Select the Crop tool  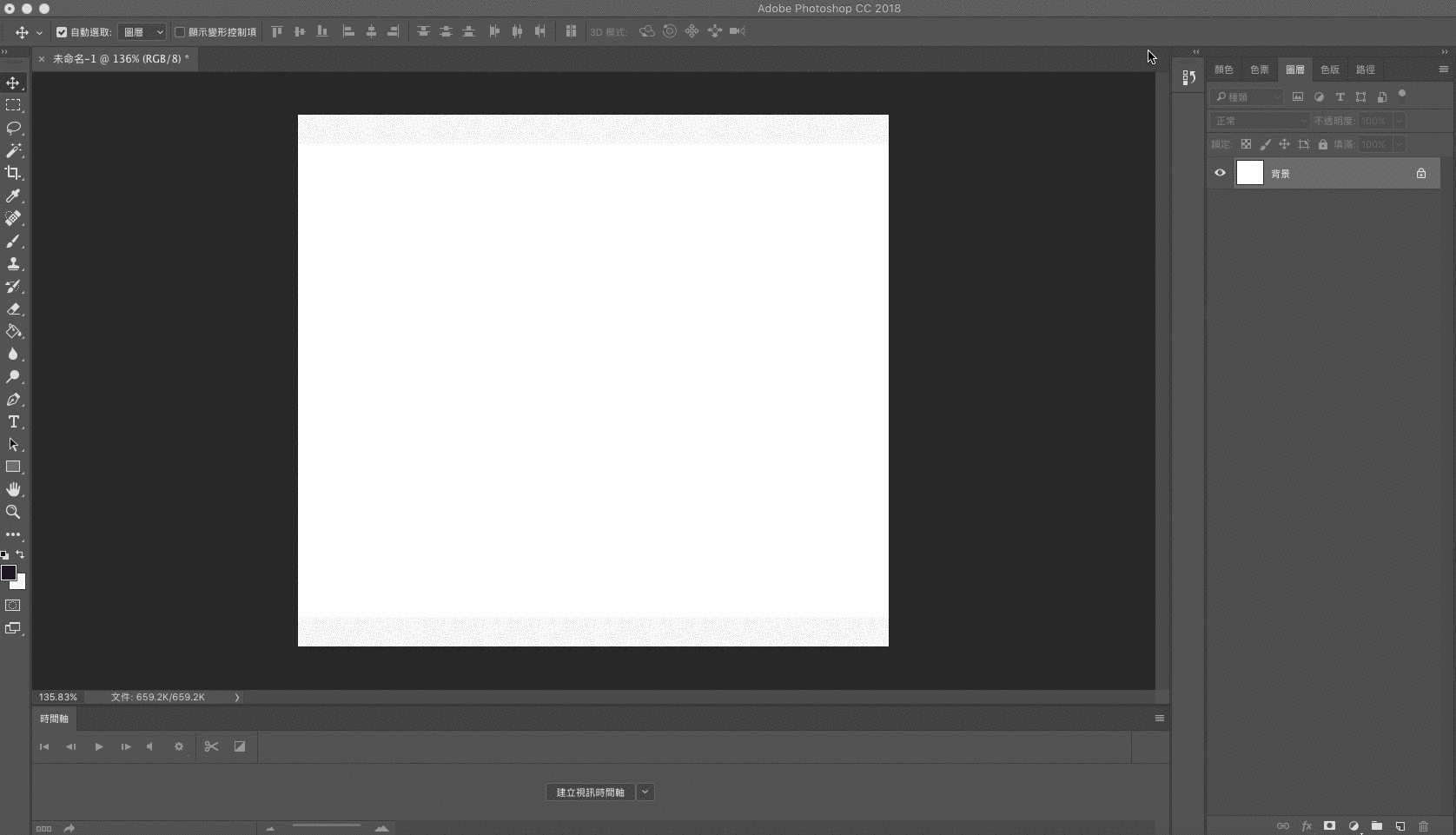pyautogui.click(x=14, y=173)
